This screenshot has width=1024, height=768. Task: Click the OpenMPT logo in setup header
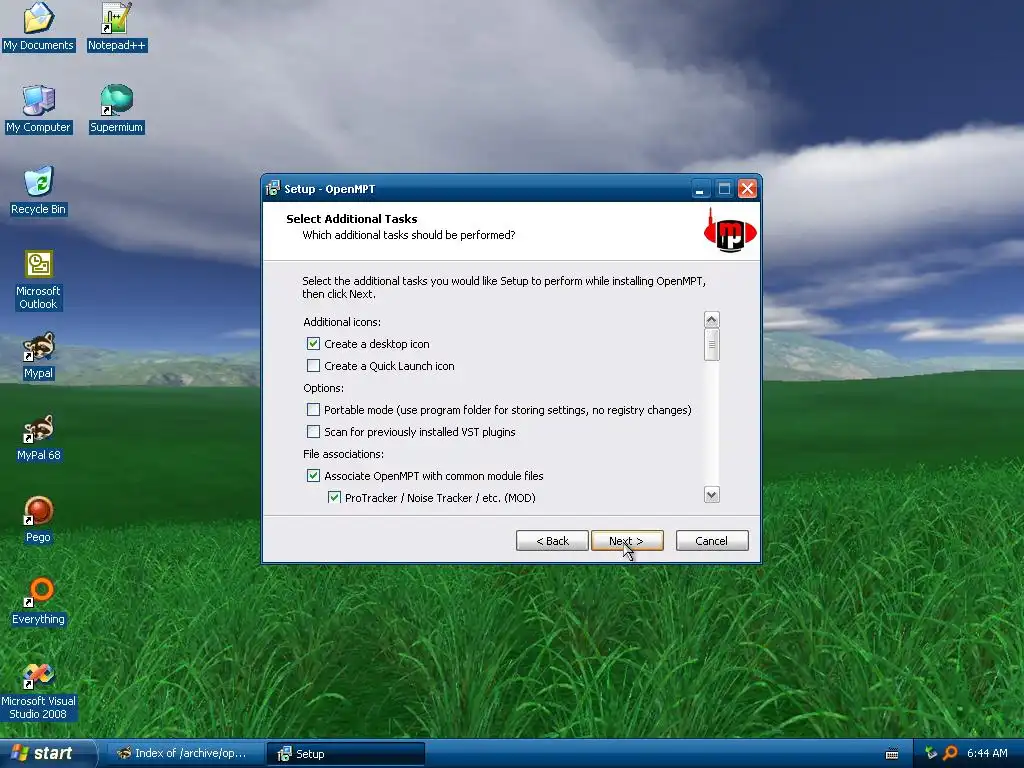coord(730,231)
